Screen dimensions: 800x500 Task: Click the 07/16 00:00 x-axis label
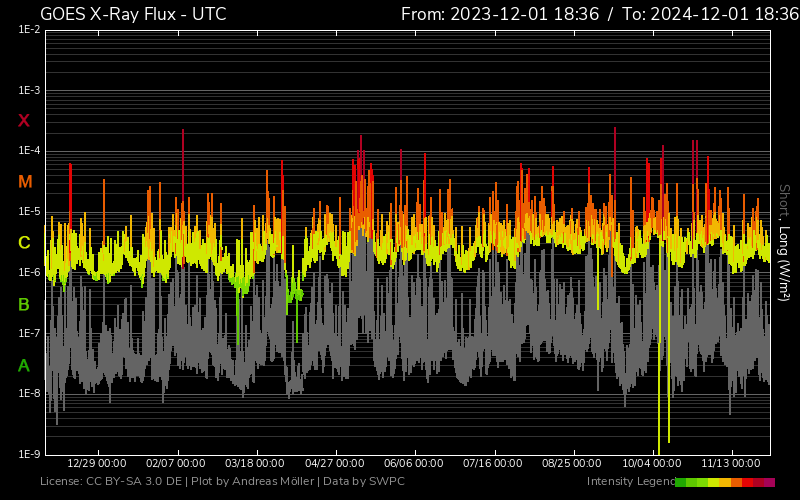click(493, 464)
